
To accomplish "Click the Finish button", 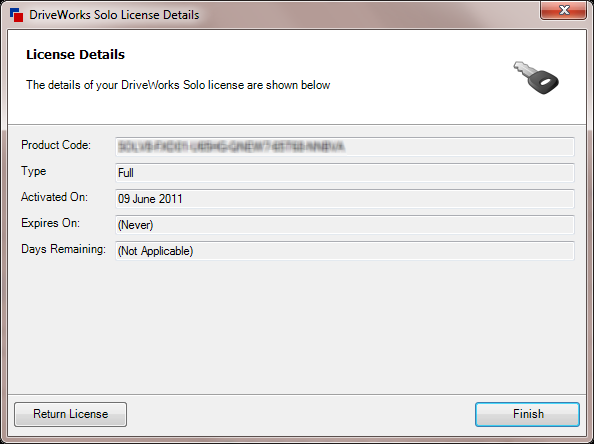I will (527, 414).
